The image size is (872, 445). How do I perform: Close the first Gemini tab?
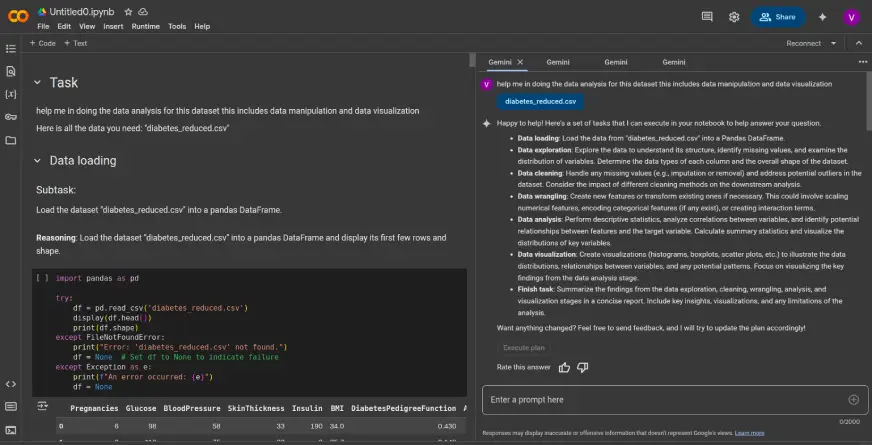coord(520,62)
